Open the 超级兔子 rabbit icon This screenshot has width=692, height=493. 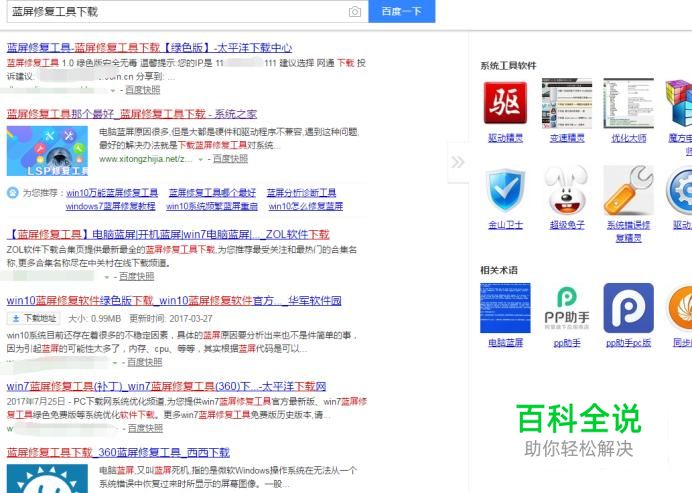point(567,190)
